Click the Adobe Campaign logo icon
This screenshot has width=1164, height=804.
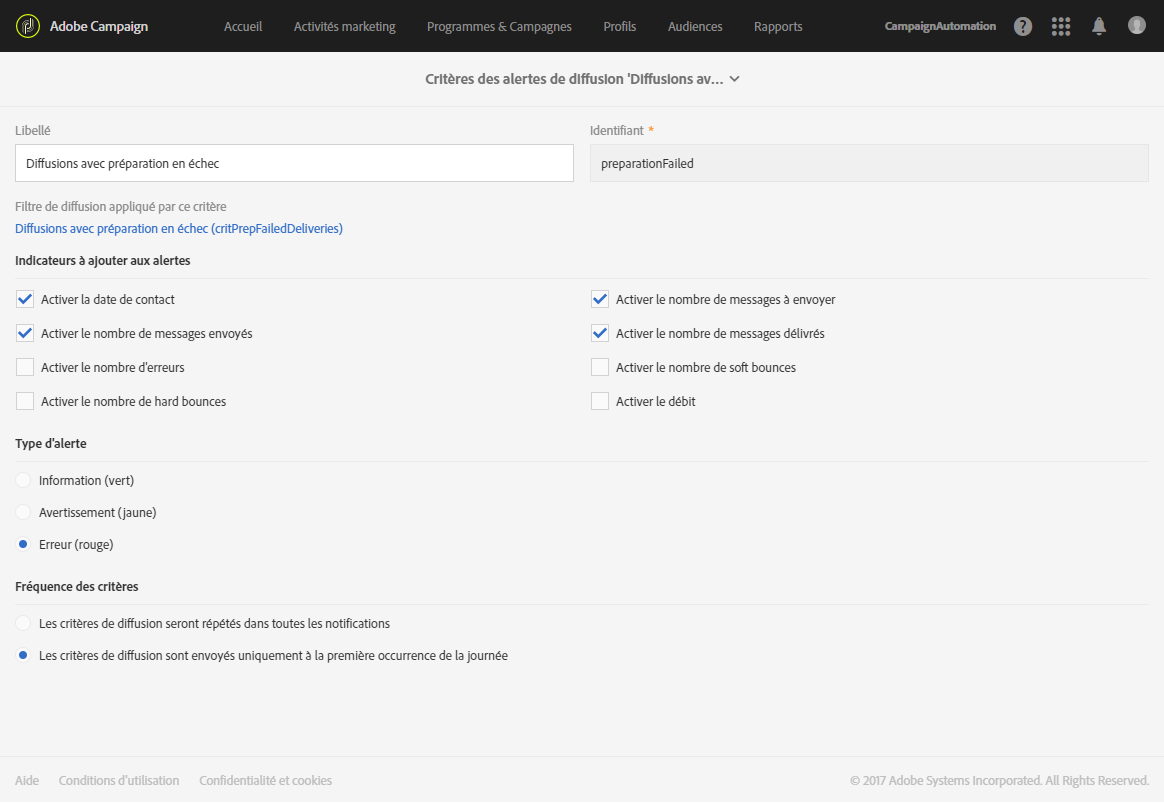[x=27, y=26]
